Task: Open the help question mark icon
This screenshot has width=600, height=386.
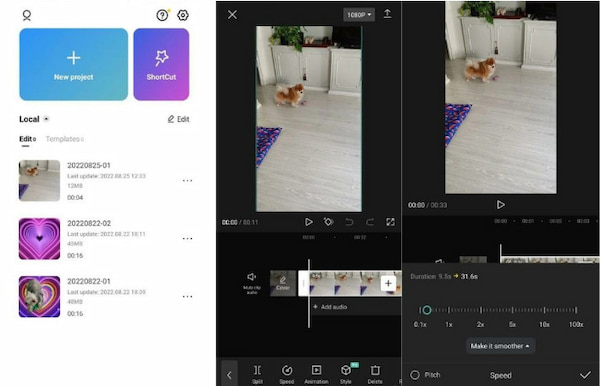Action: (x=163, y=15)
